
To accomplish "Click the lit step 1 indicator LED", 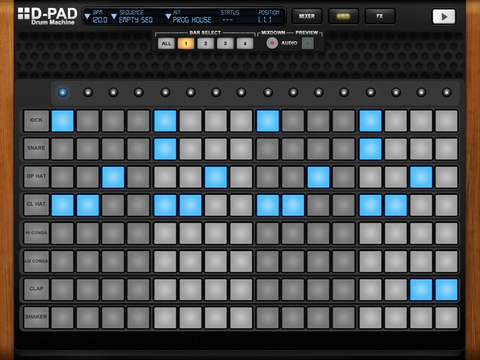I will click(62, 92).
